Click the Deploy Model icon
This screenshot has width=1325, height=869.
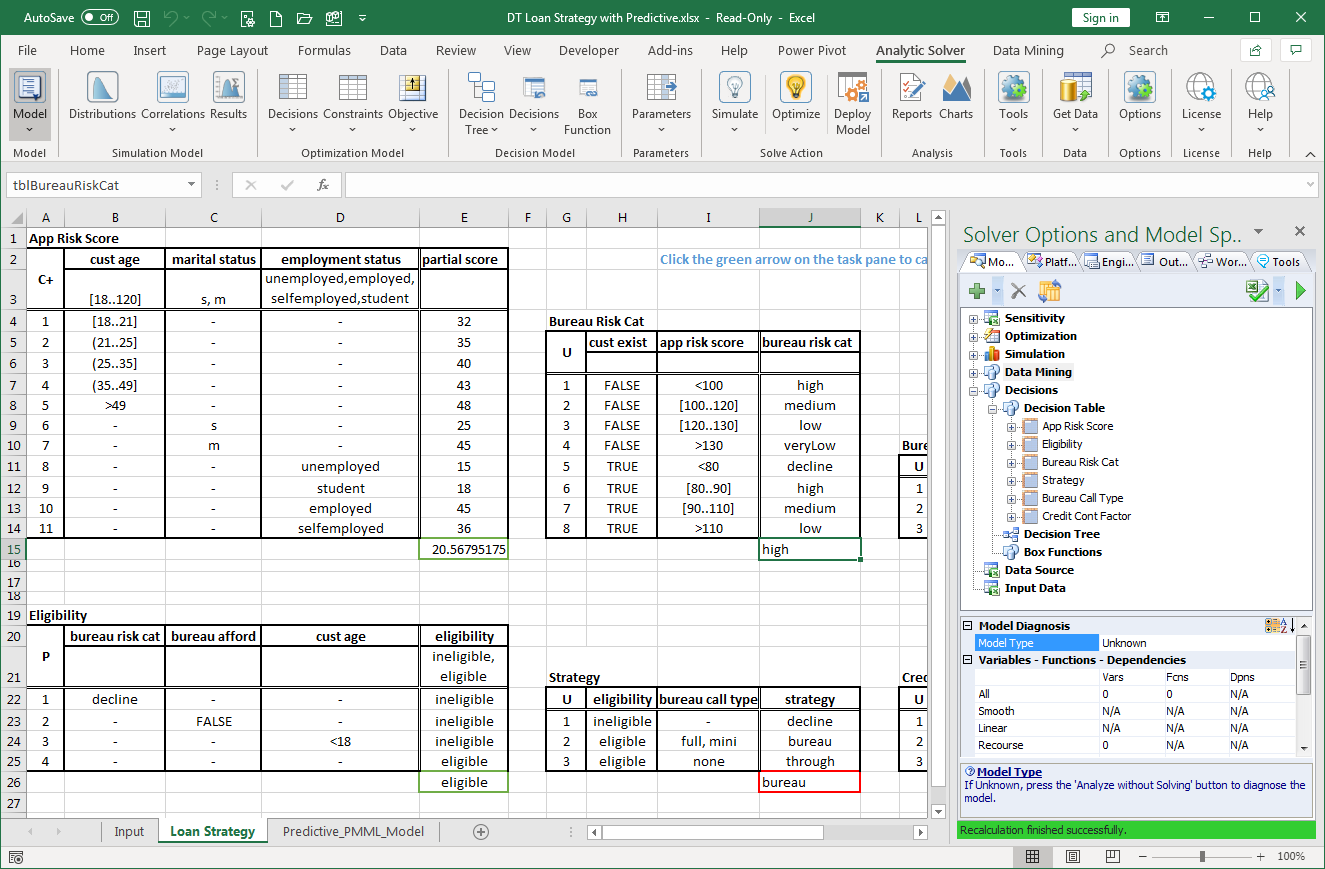tap(852, 100)
